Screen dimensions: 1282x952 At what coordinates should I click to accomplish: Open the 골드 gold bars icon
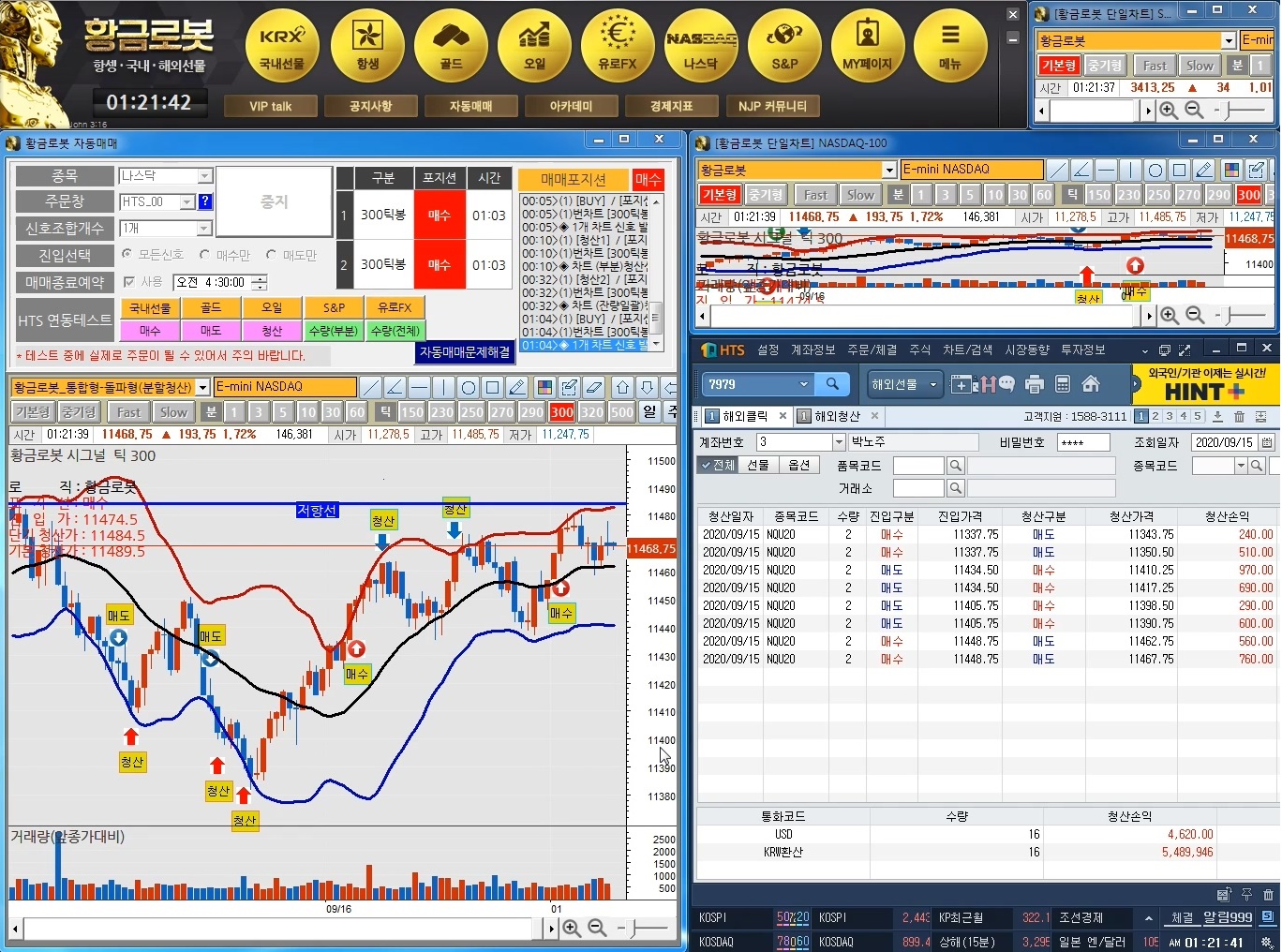(451, 47)
